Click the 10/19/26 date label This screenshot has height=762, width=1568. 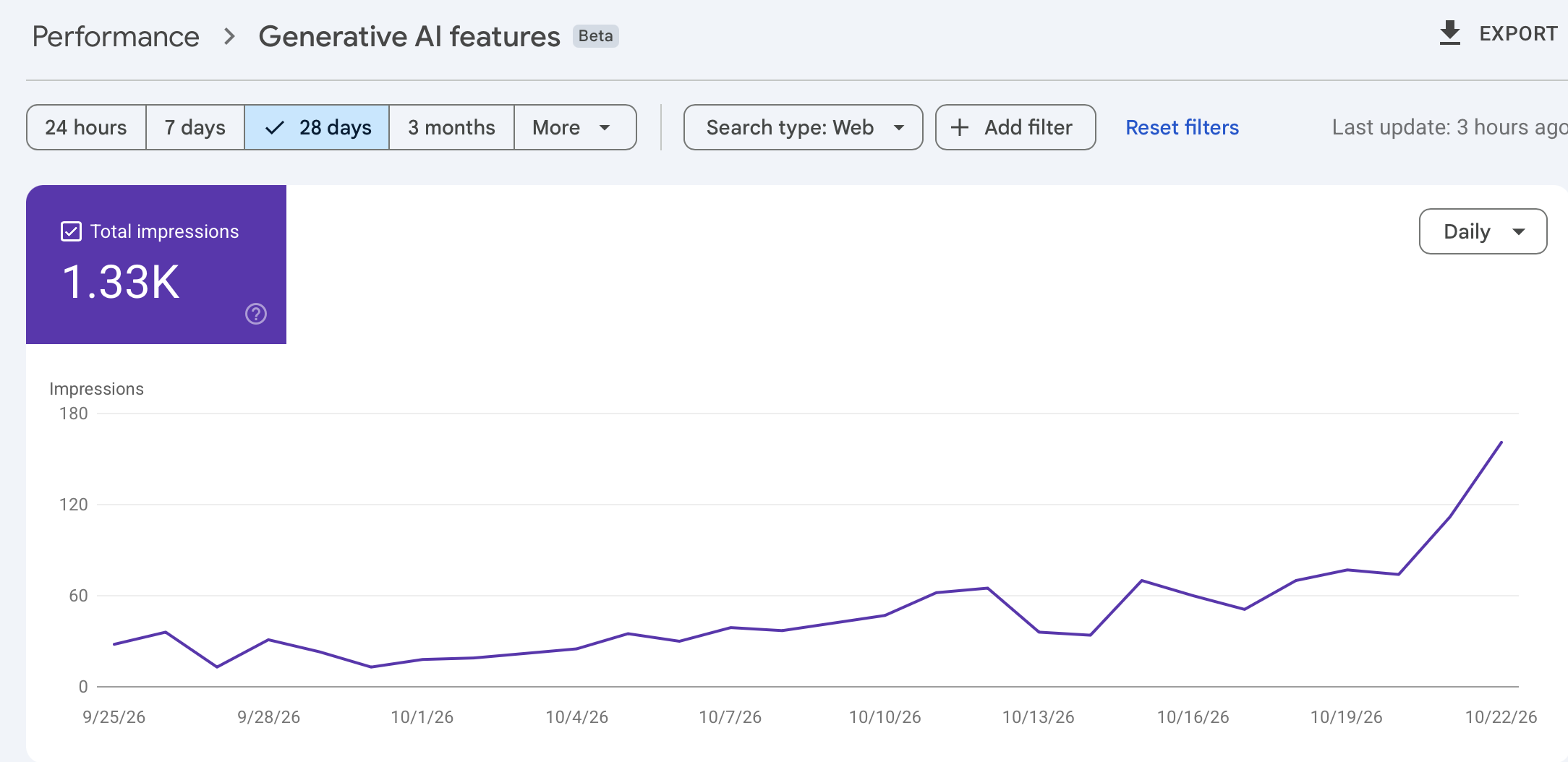(1347, 717)
